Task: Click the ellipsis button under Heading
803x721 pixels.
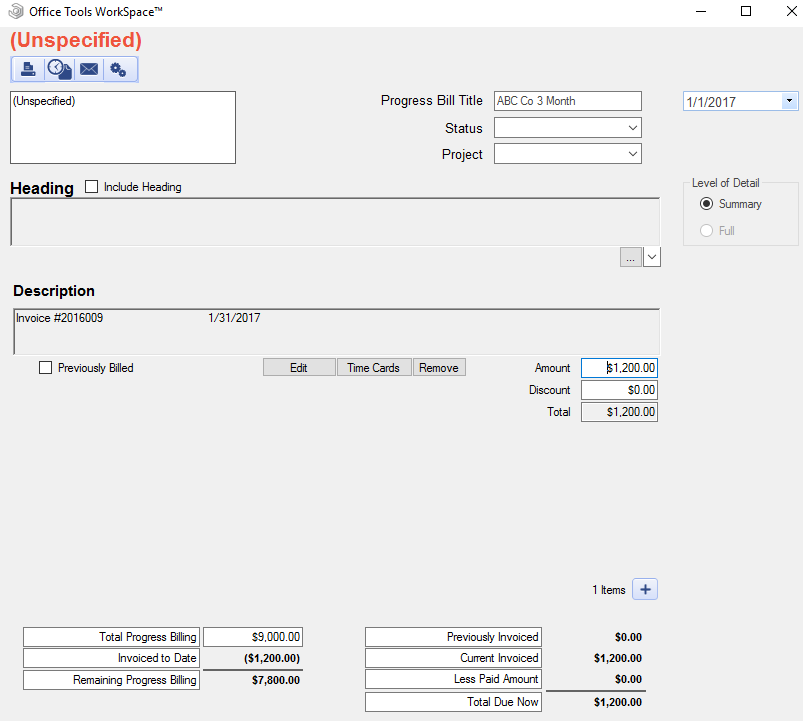Action: (x=630, y=257)
